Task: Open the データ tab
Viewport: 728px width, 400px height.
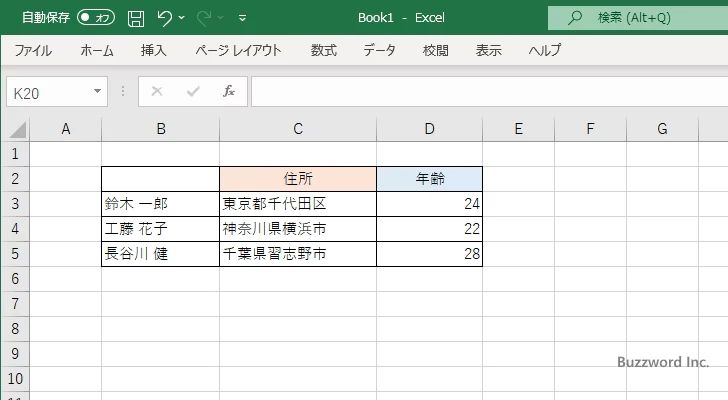Action: coord(379,50)
